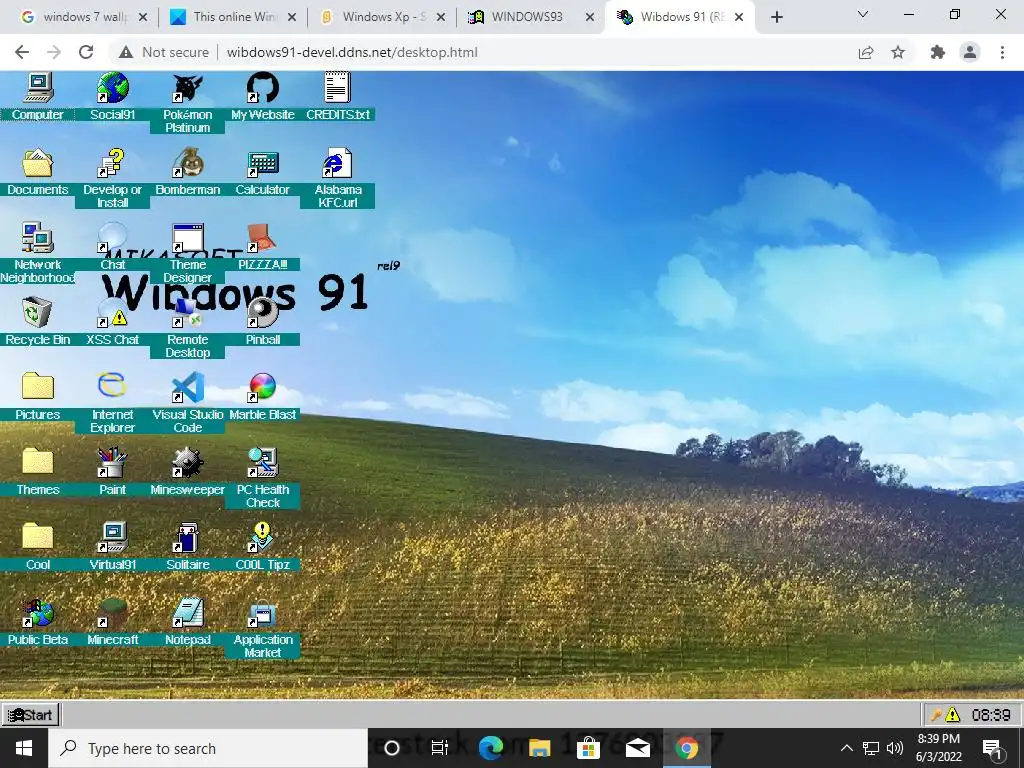Switch to the This online Win tab
This screenshot has width=1024, height=768.
click(233, 17)
